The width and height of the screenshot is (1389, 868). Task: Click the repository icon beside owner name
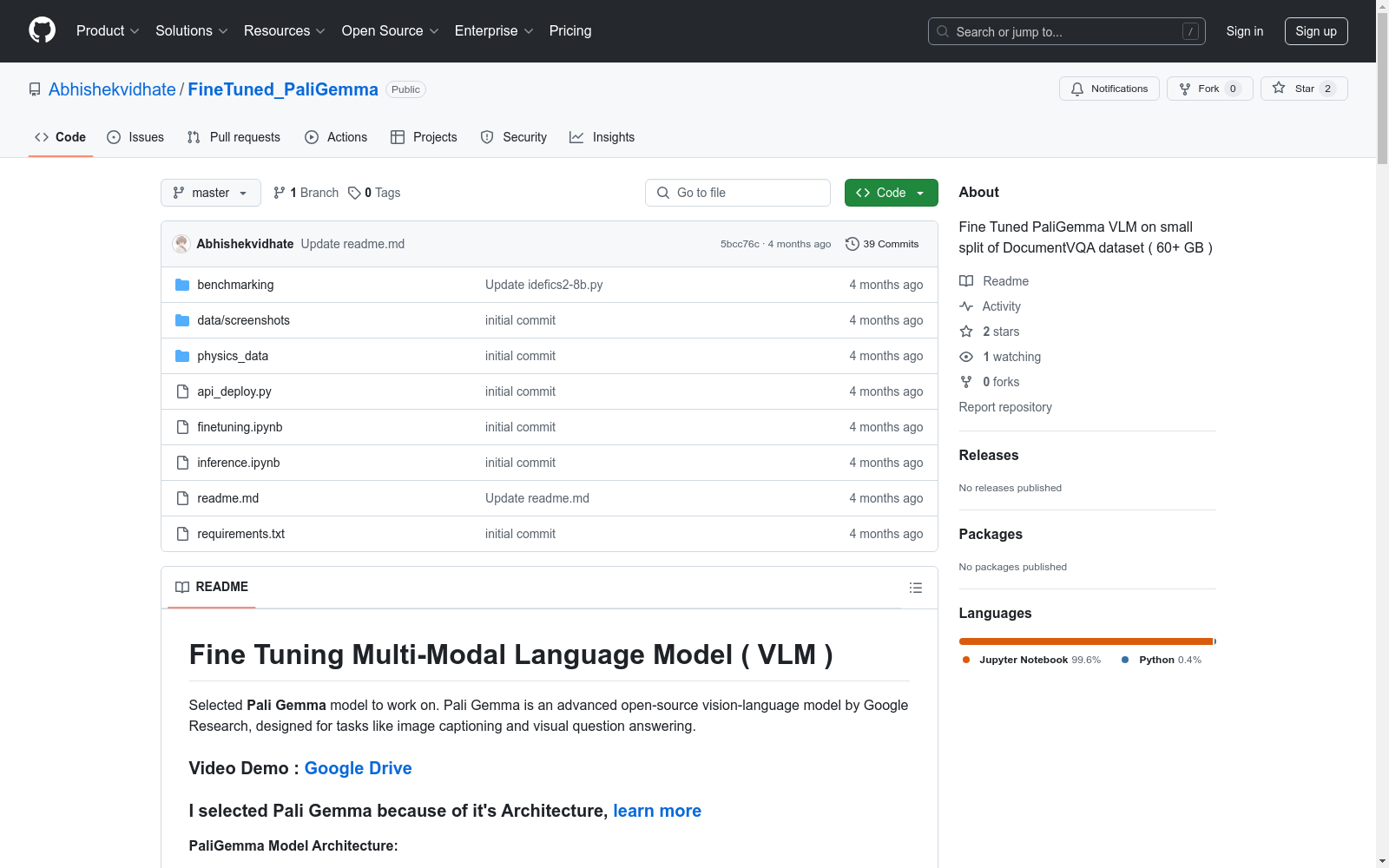(x=35, y=89)
